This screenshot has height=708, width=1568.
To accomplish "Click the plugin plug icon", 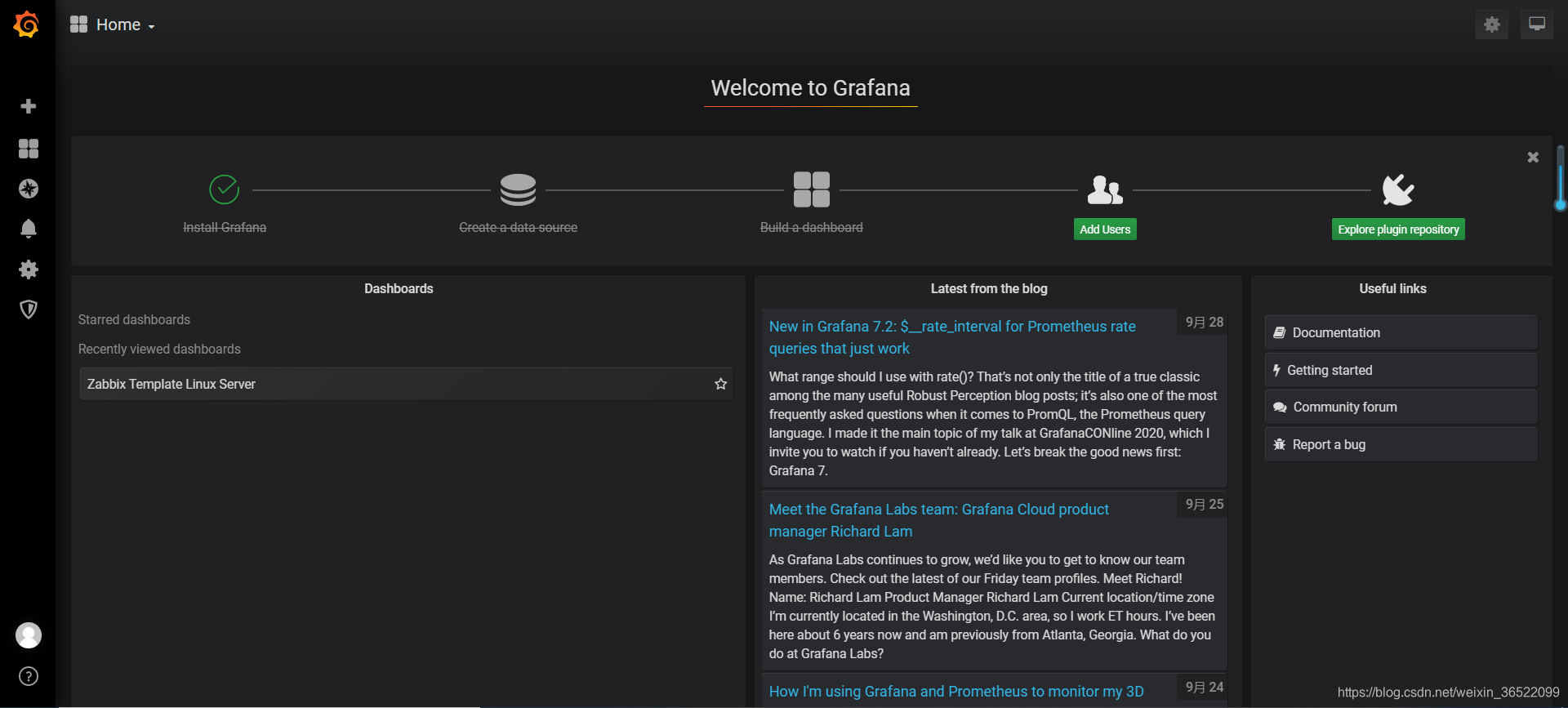I will (x=1398, y=189).
